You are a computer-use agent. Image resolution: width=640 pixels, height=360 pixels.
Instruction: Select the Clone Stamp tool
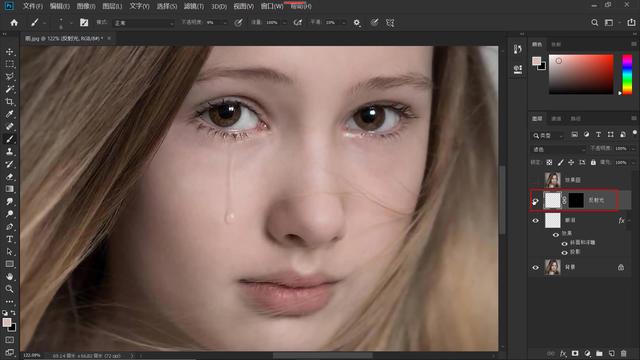pyautogui.click(x=9, y=151)
